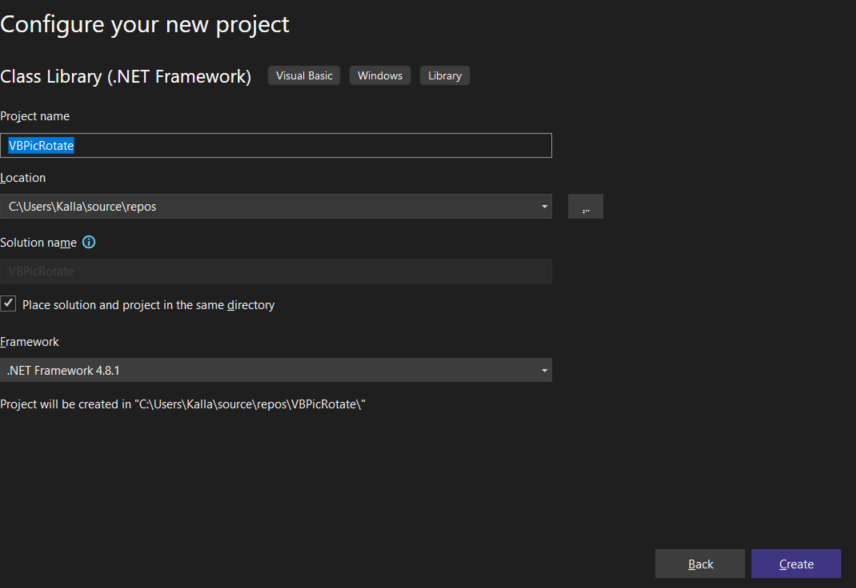Click the 'Project will be created in' path text

[183, 405]
